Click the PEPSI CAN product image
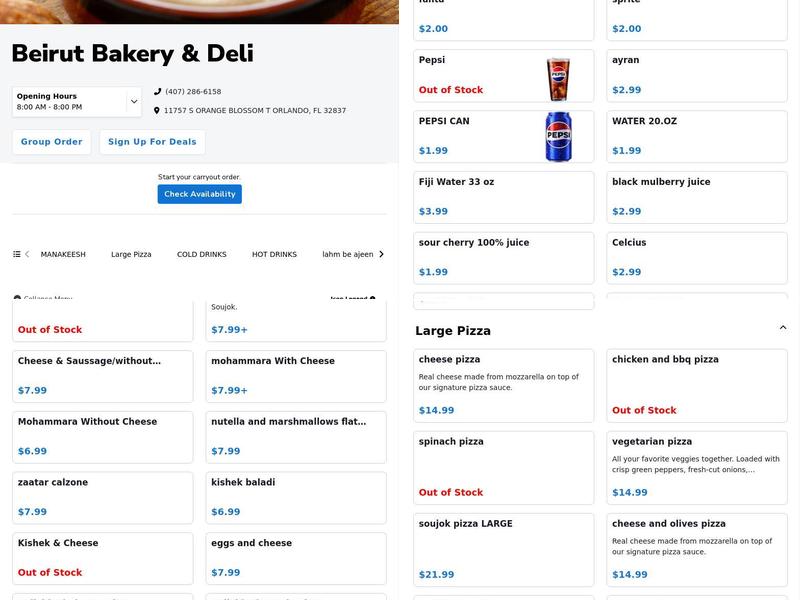This screenshot has width=800, height=600. (556, 137)
